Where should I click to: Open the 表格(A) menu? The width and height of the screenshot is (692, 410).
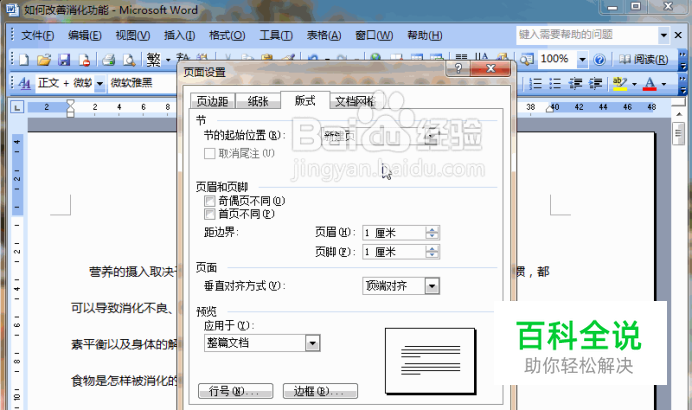pos(324,35)
